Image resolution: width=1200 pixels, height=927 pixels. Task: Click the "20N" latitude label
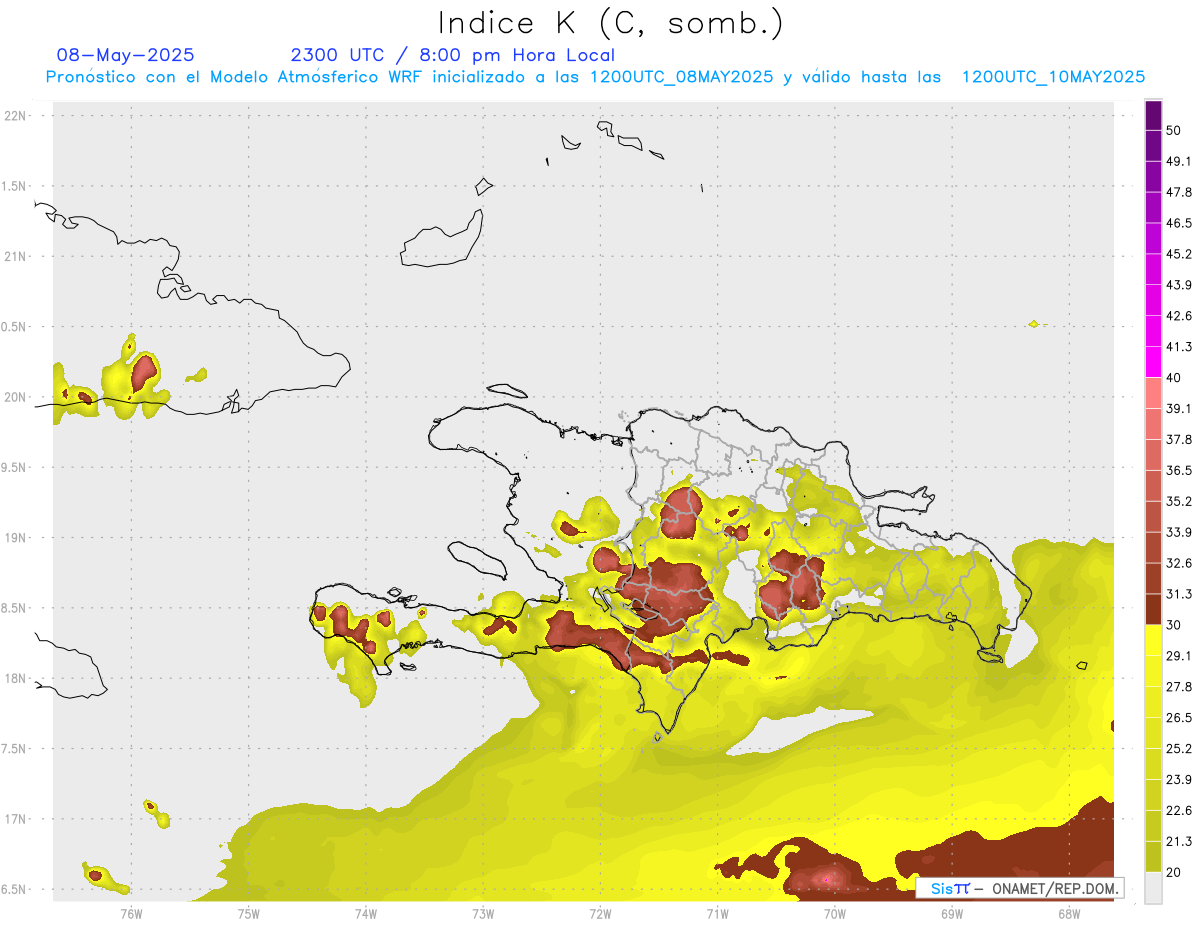[x=15, y=397]
